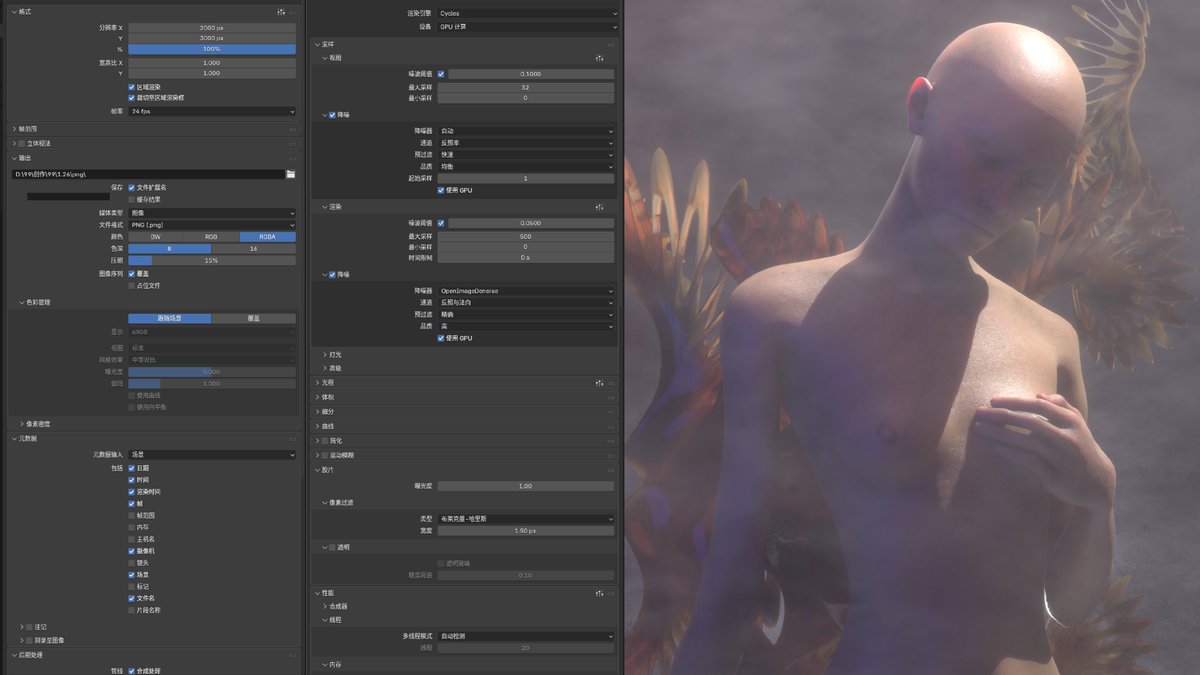Open the 元数据输入 场景 dropdown

pos(212,454)
